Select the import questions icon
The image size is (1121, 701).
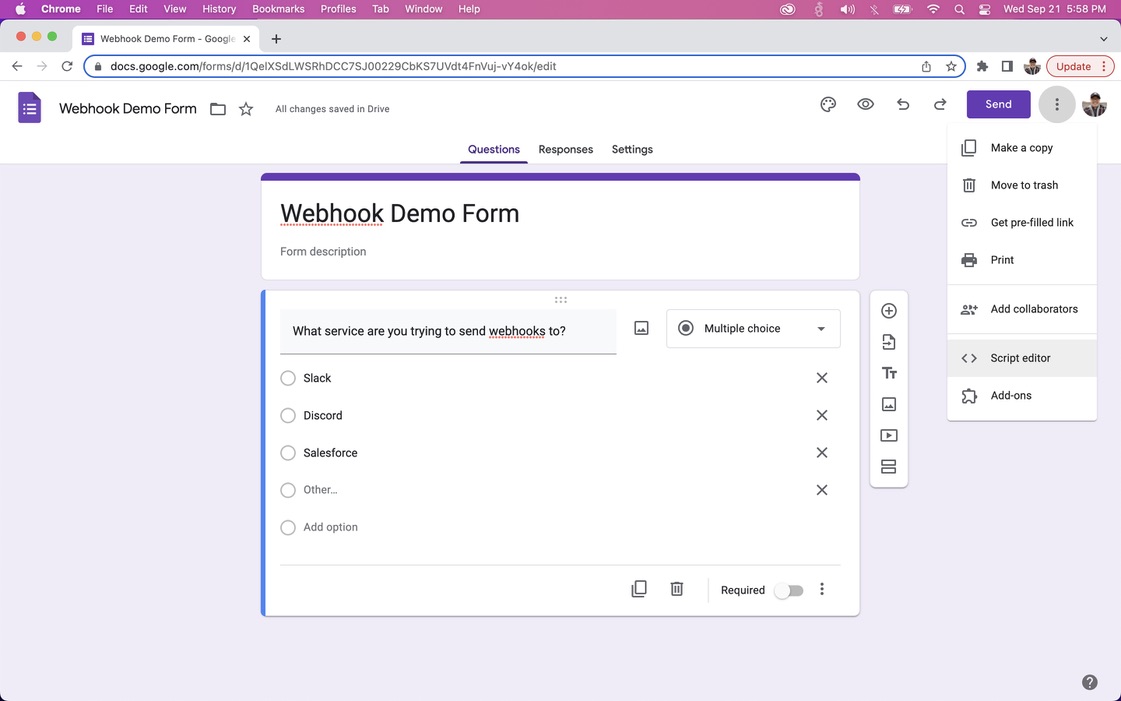click(x=888, y=341)
